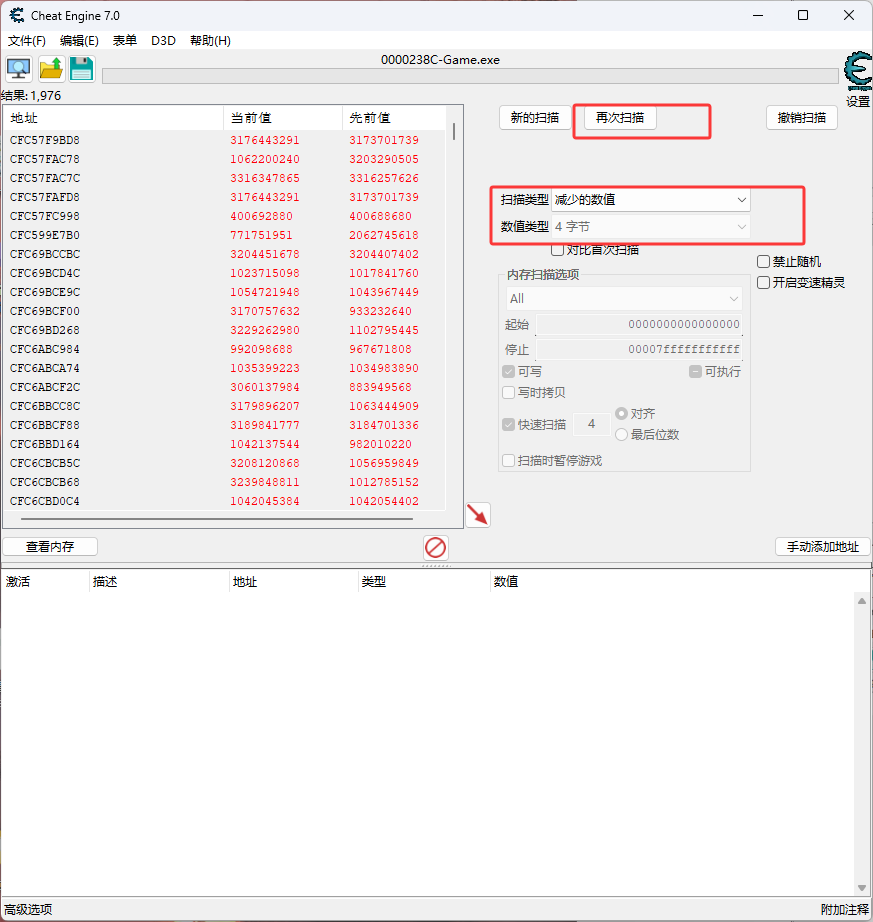
Task: Enable 写时拷贝 checkbox
Action: [x=509, y=393]
